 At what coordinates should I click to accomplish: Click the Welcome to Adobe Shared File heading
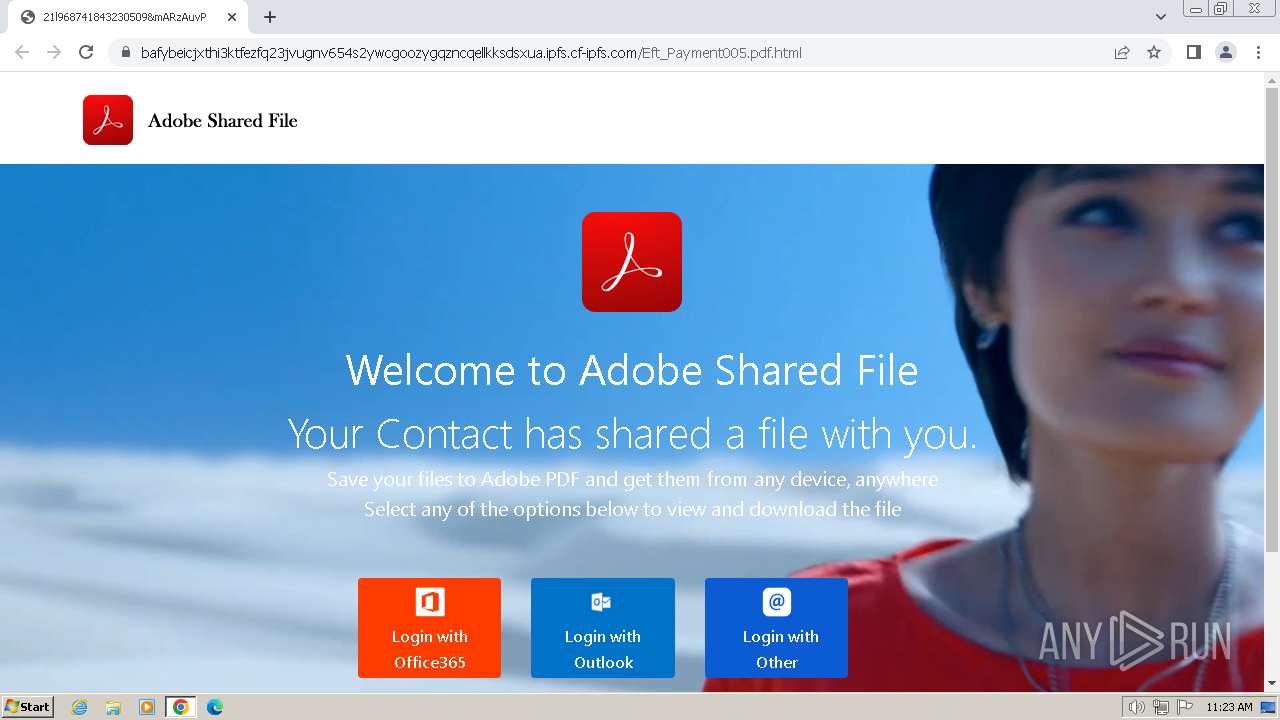pos(632,371)
